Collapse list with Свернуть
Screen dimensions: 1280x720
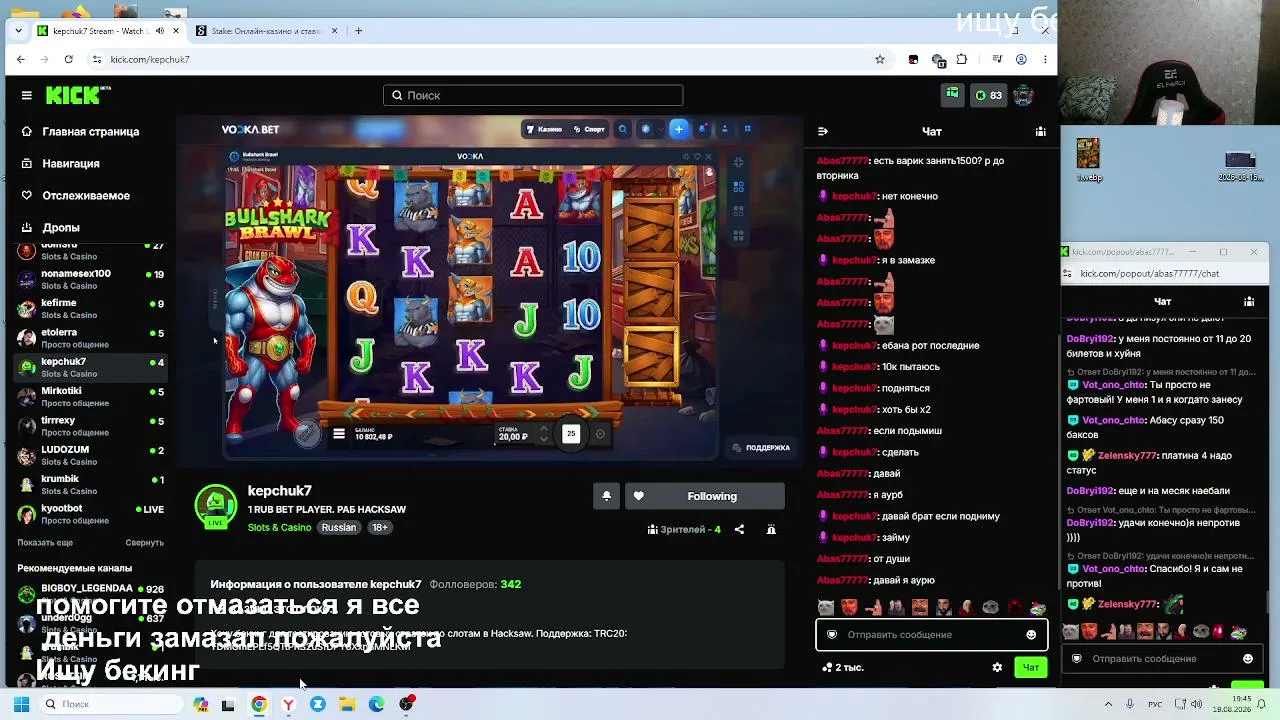[144, 542]
